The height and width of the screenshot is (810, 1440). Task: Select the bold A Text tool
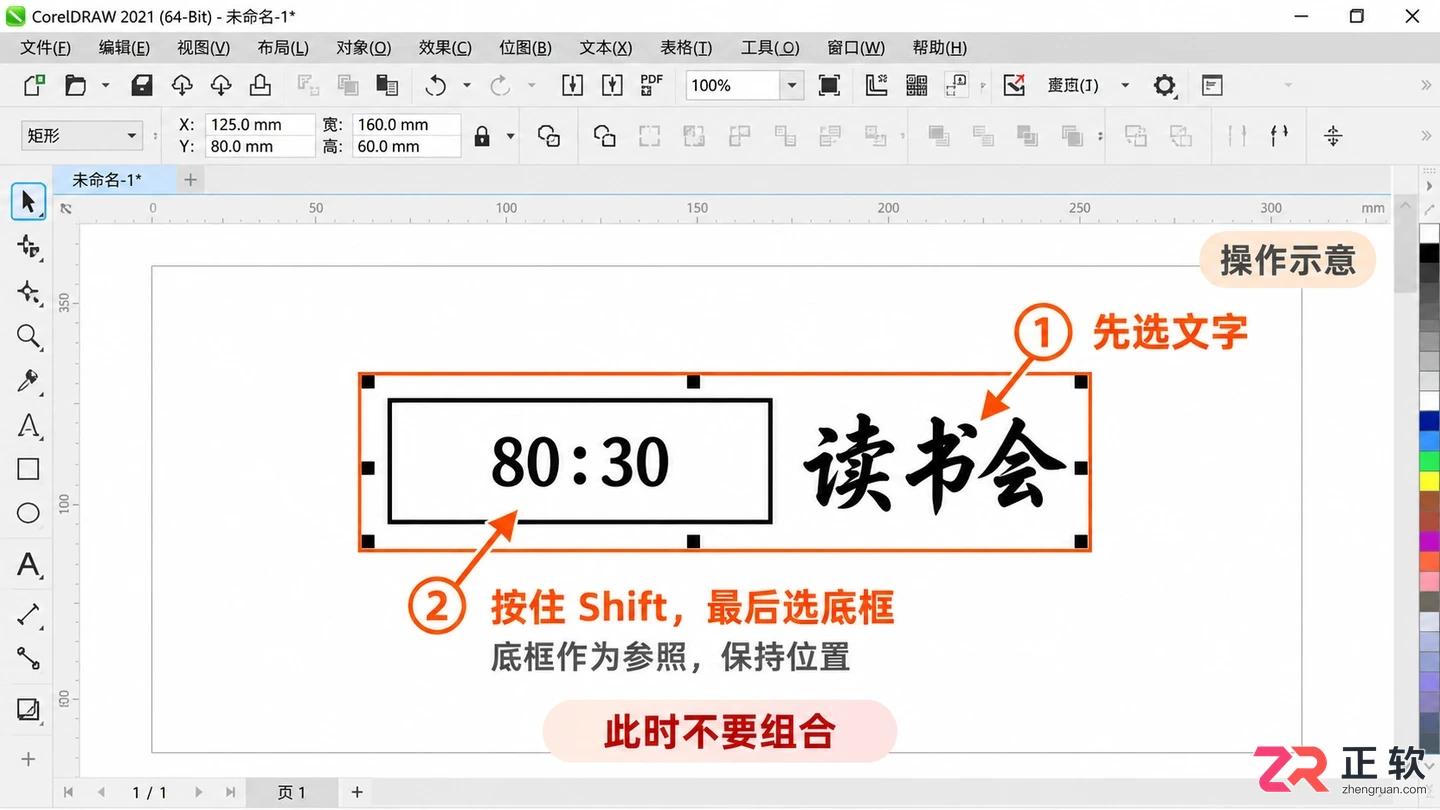tap(28, 565)
